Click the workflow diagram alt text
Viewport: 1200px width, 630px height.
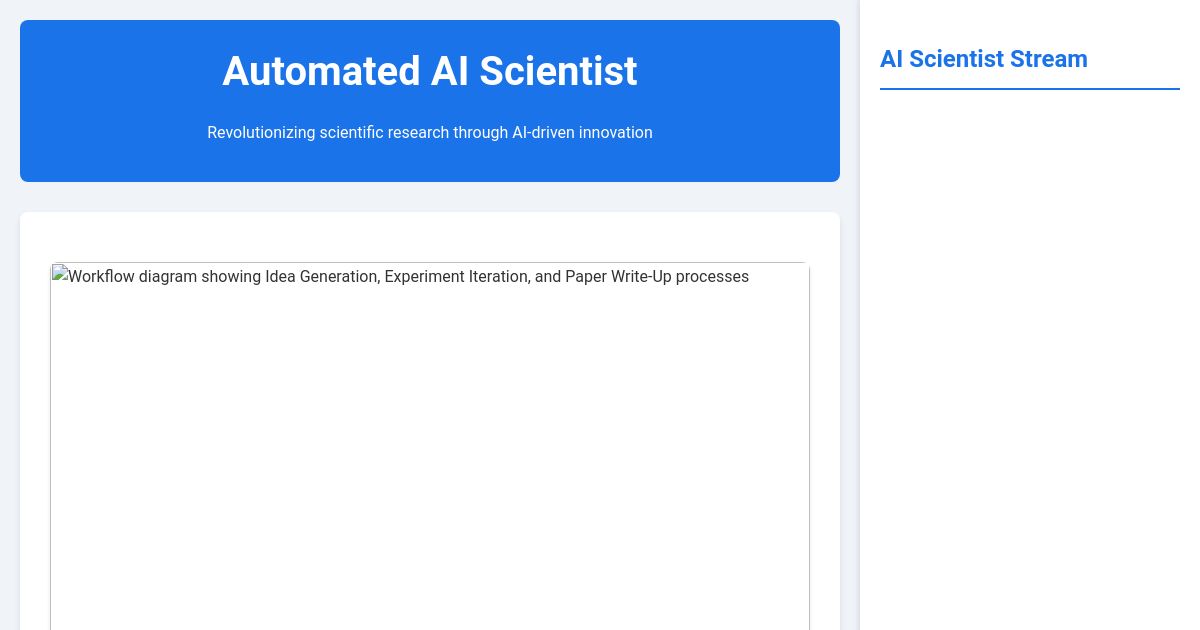(x=400, y=276)
